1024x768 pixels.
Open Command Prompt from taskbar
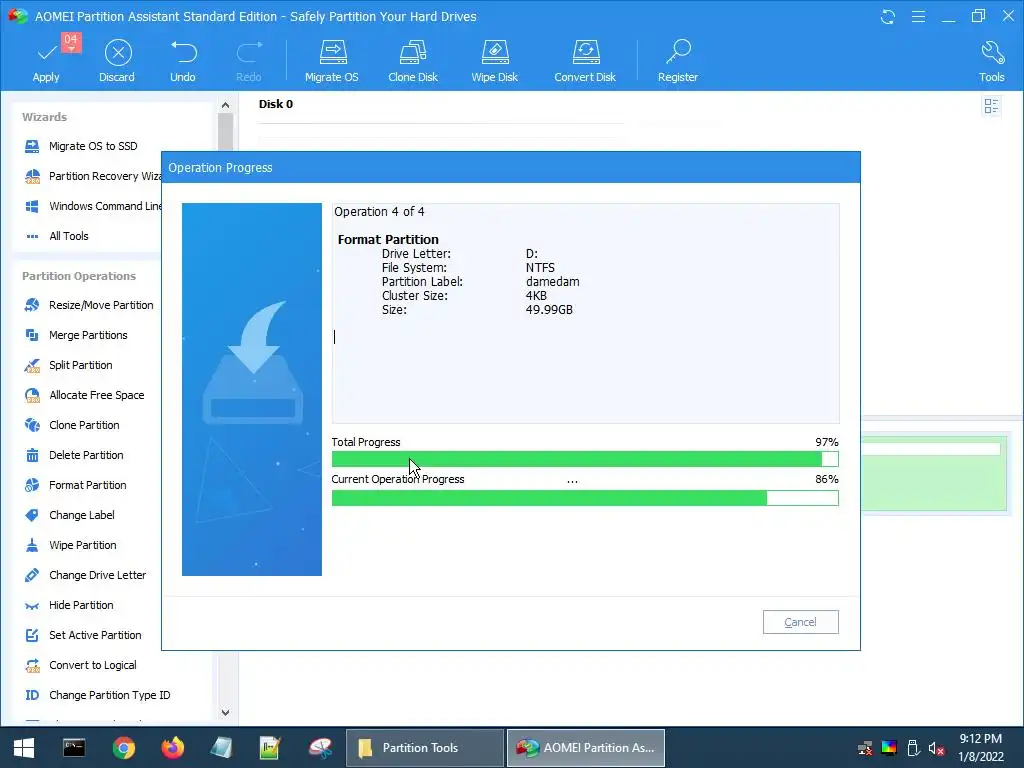pos(74,748)
